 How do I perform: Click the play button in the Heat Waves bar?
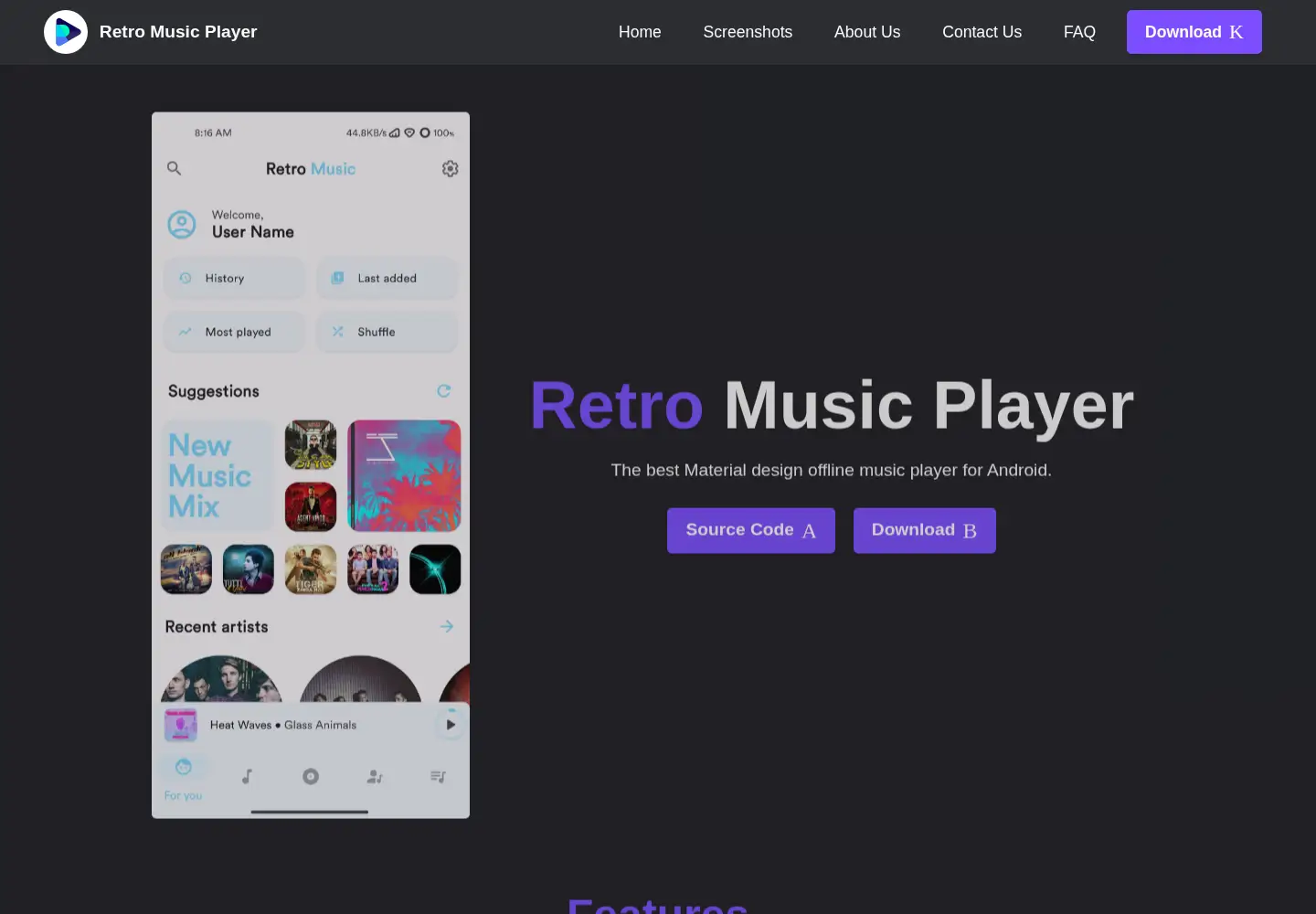coord(450,725)
